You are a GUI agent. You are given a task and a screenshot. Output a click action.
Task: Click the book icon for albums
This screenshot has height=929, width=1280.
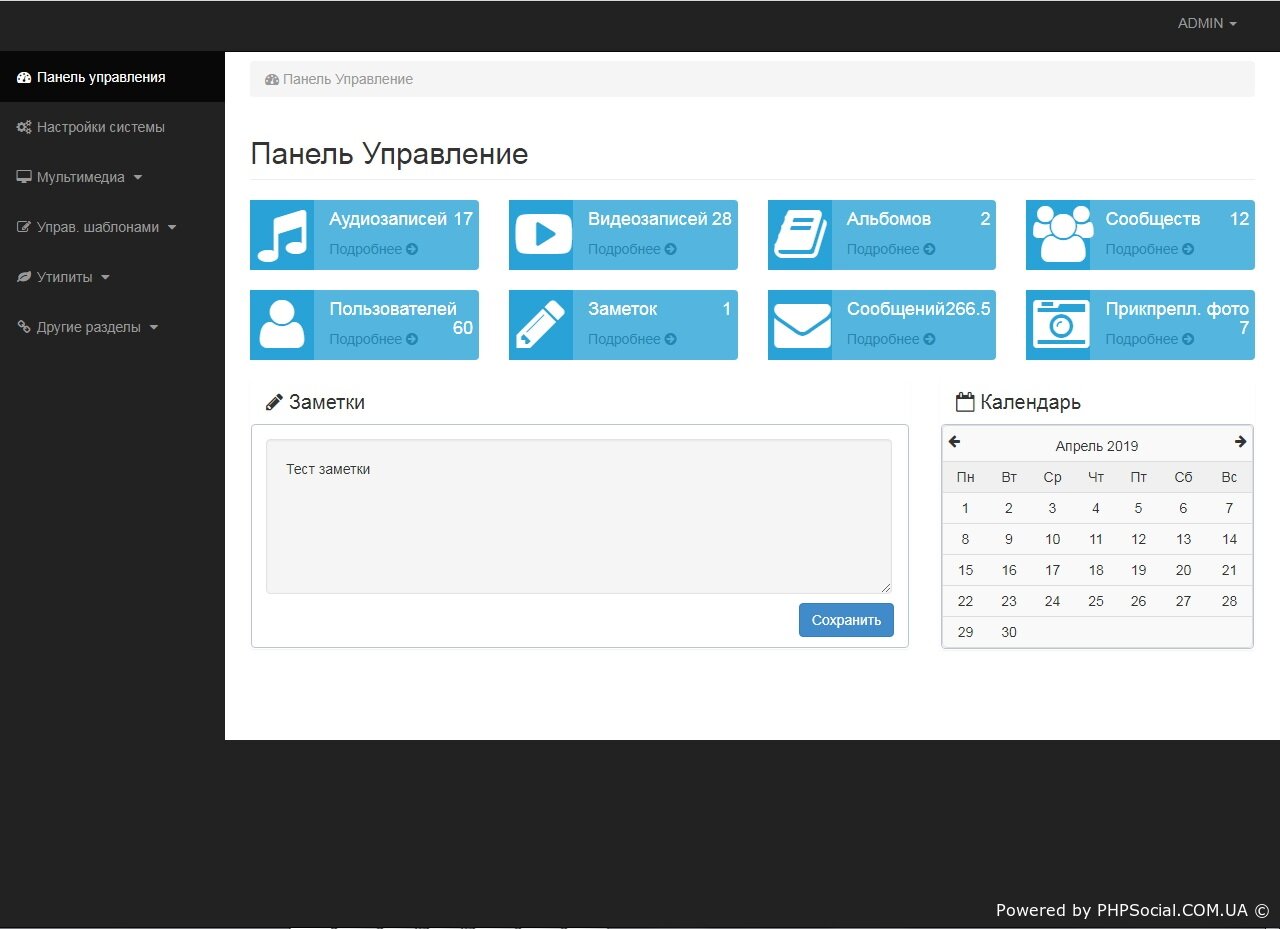click(x=800, y=235)
